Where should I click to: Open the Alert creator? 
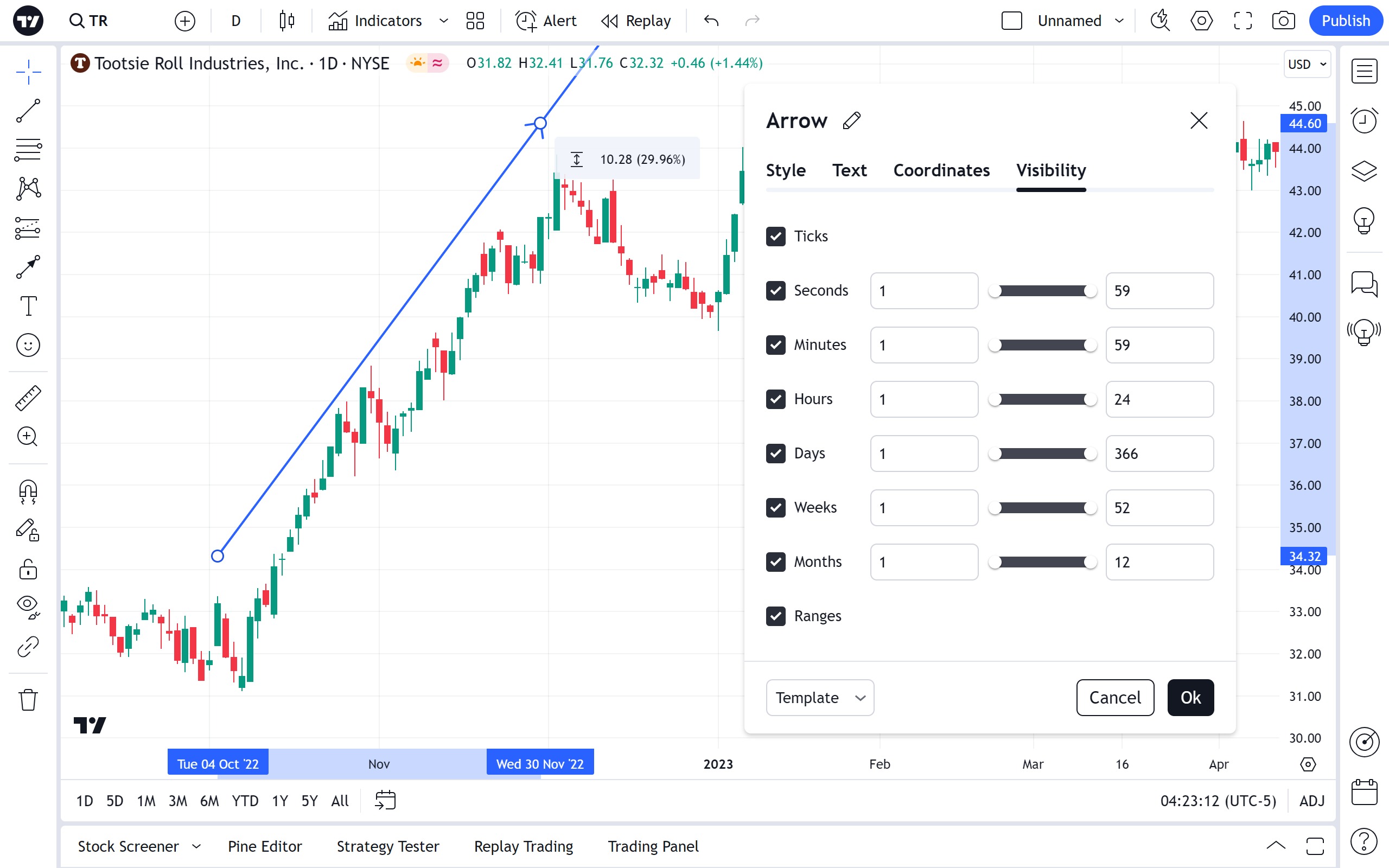click(x=546, y=21)
